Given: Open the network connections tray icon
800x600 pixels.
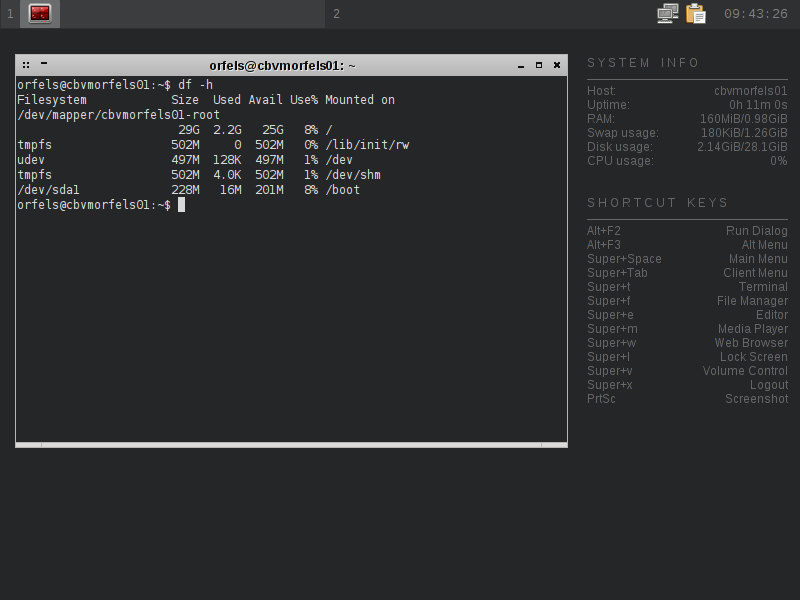Looking at the screenshot, I should 667,13.
